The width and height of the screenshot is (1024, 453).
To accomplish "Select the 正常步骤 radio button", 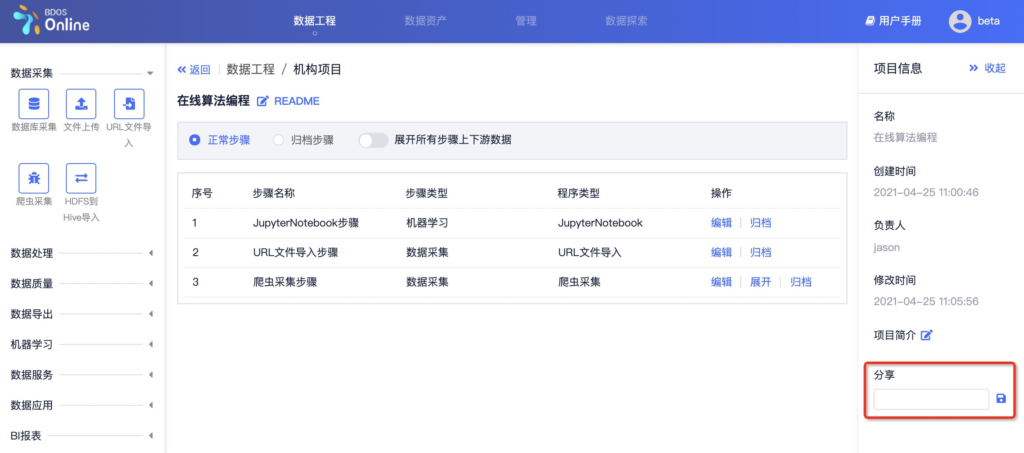I will click(x=195, y=140).
